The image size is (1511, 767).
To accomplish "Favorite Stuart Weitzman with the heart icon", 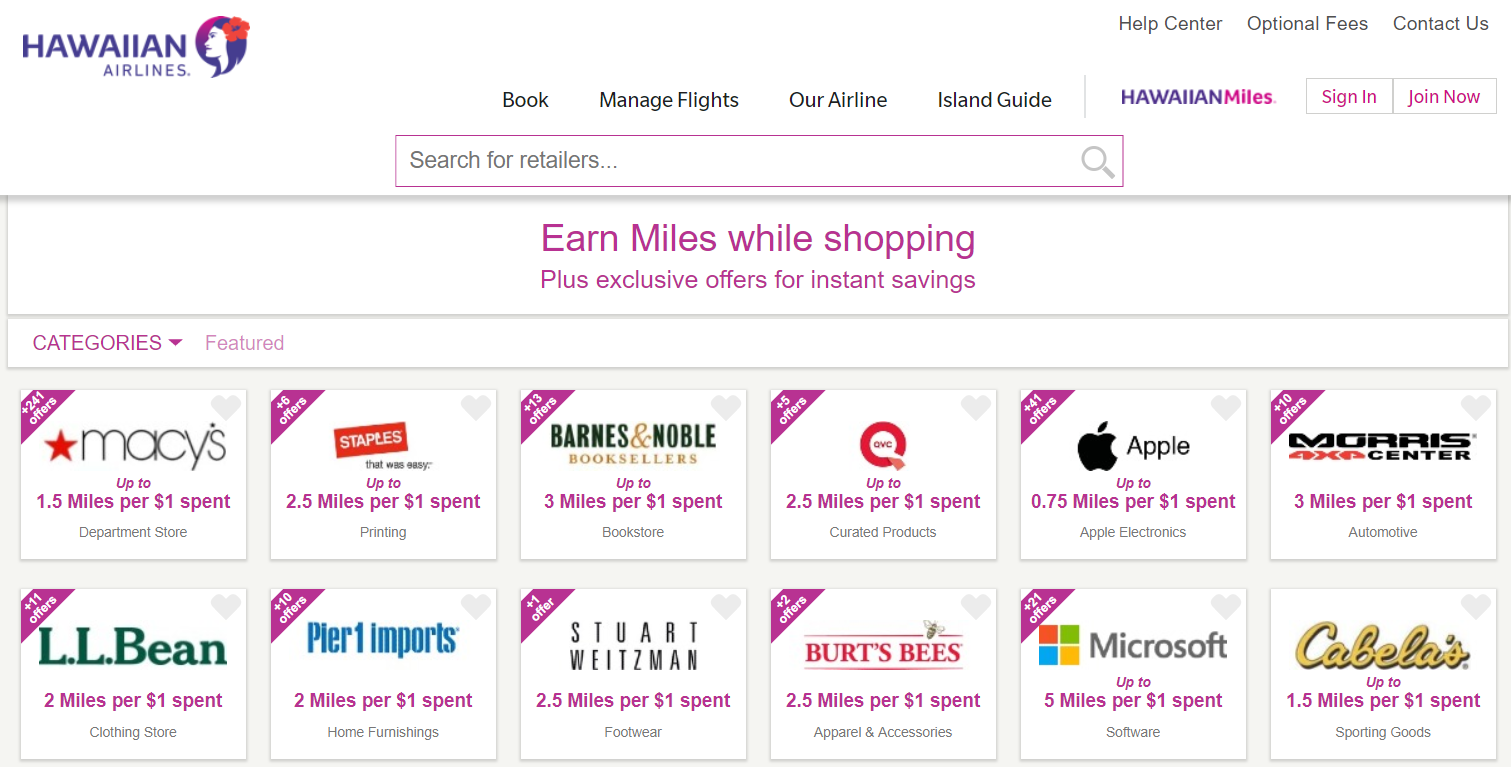I will [x=726, y=606].
